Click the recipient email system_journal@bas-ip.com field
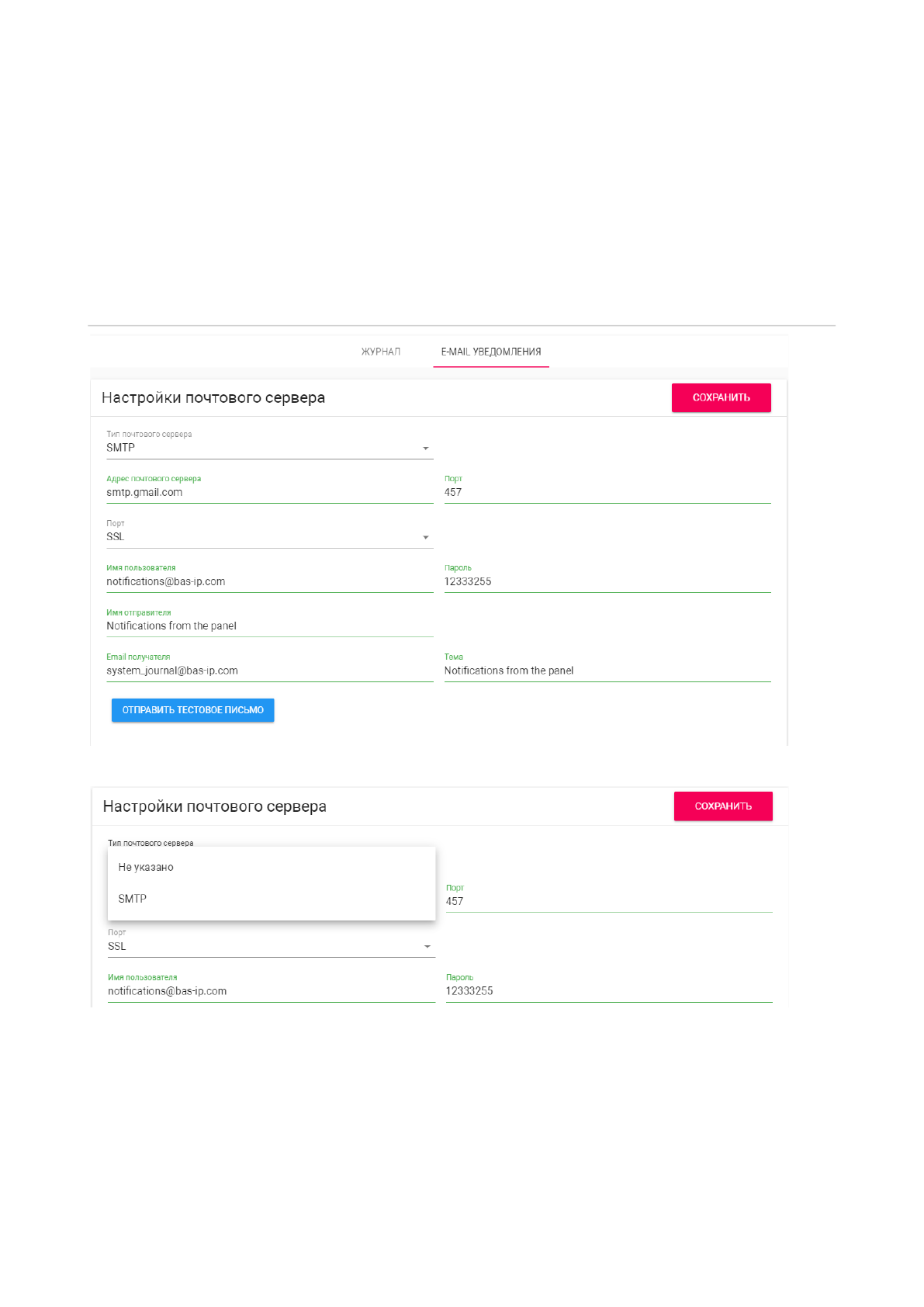924x1307 pixels. (x=268, y=671)
